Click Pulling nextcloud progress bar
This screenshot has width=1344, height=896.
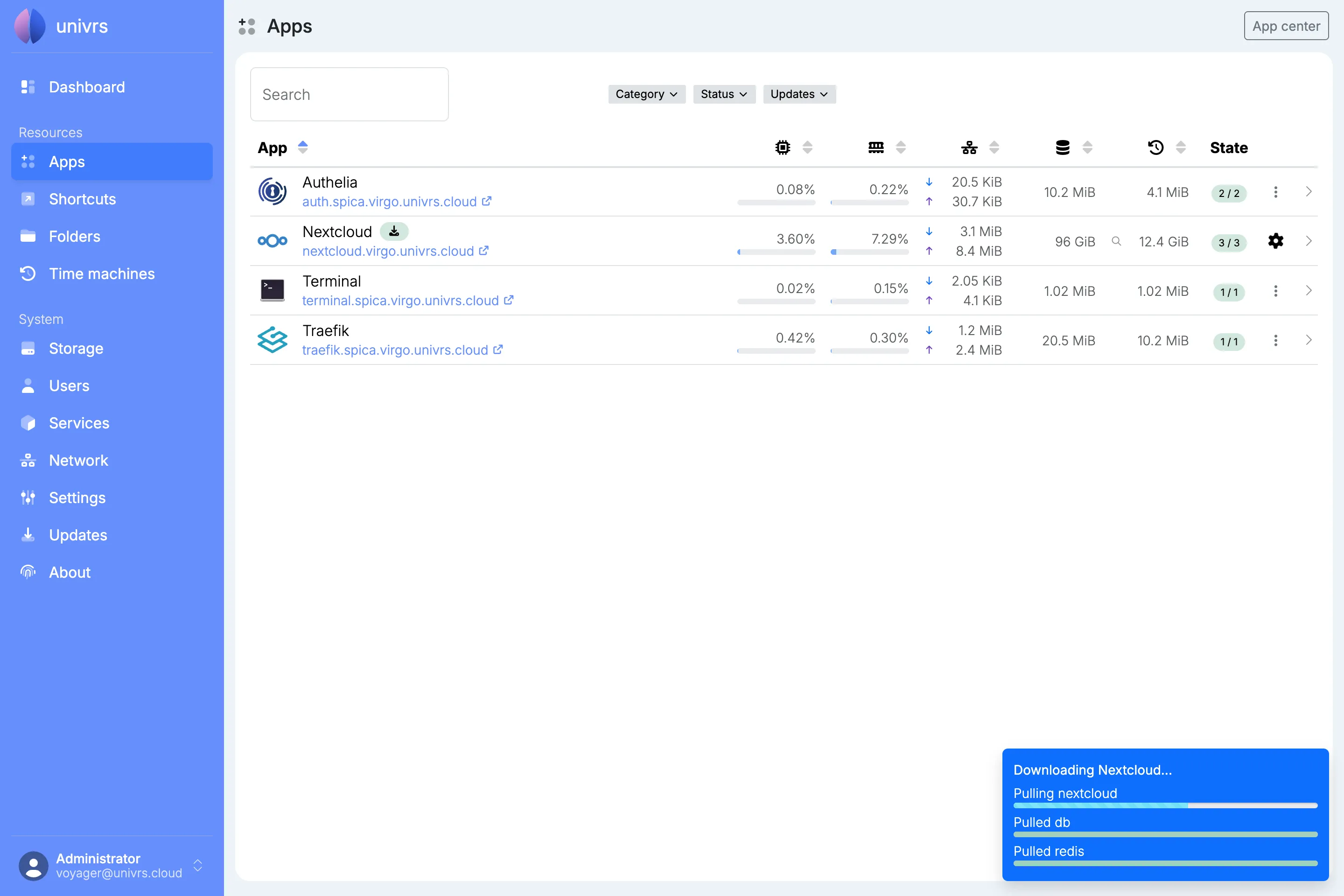[1165, 805]
